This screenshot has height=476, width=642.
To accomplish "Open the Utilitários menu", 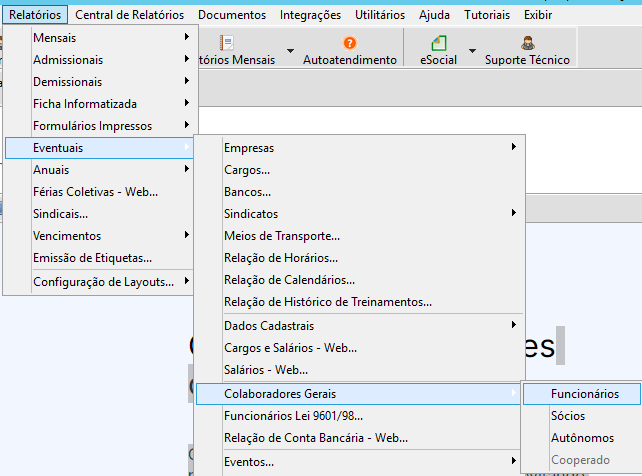I will pos(380,15).
